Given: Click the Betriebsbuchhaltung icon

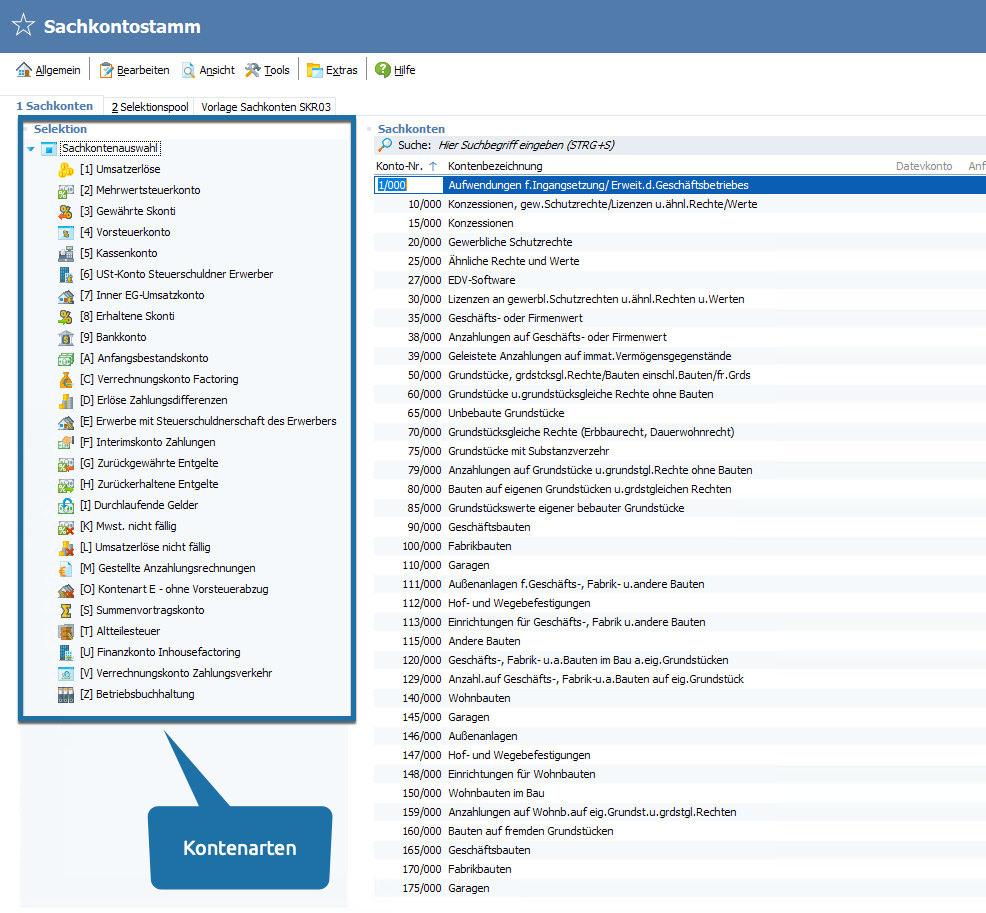Looking at the screenshot, I should [66, 695].
